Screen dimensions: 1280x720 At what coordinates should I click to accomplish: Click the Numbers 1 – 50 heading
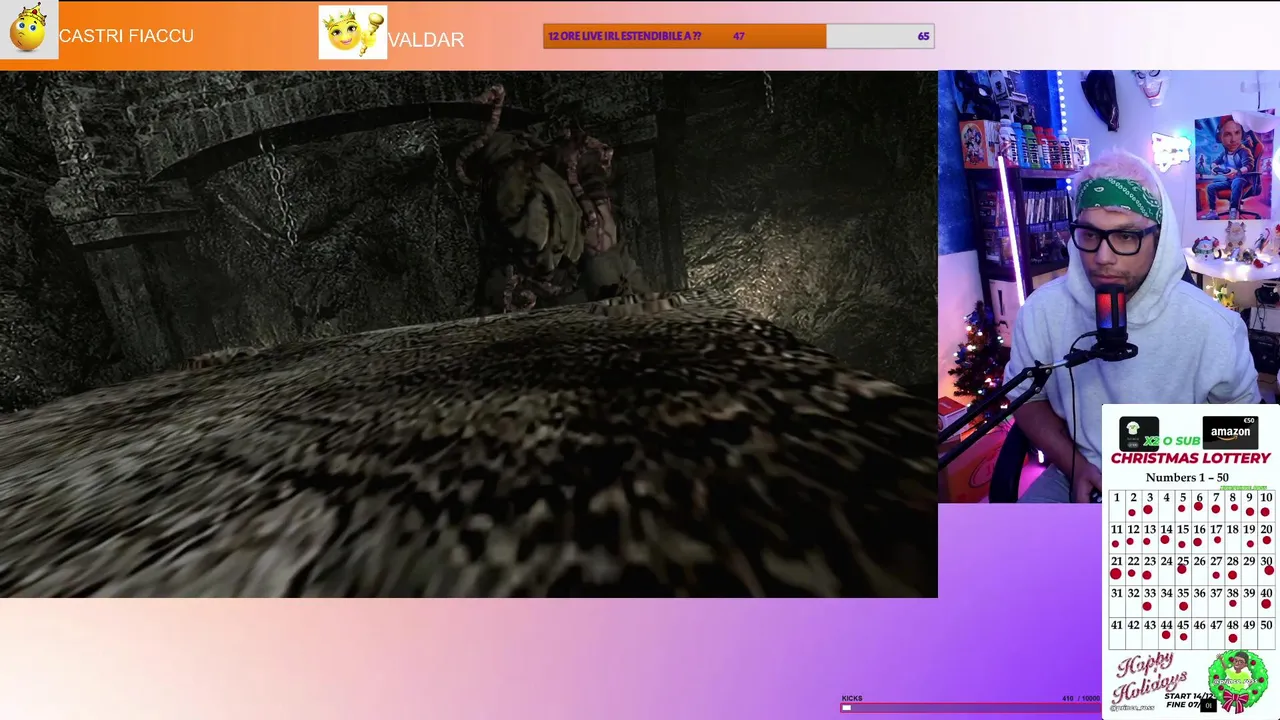pyautogui.click(x=1187, y=477)
